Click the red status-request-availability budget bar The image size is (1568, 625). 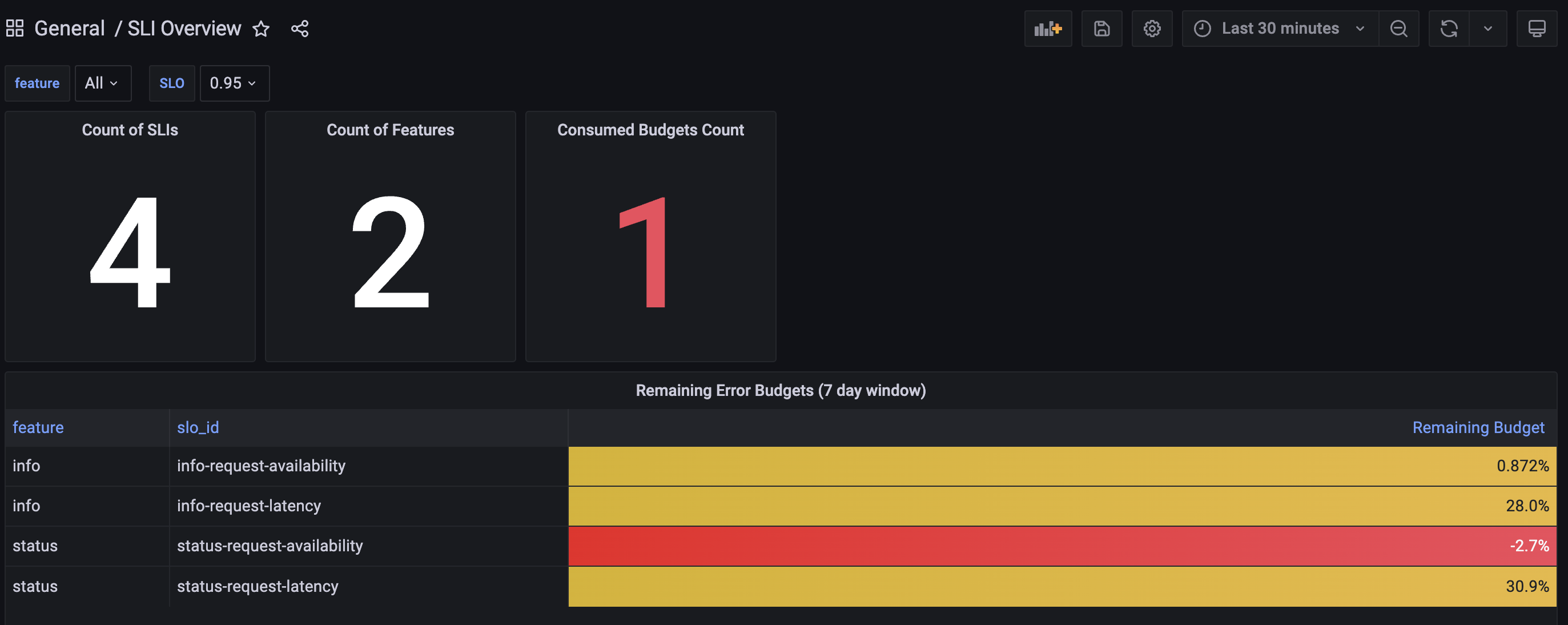click(x=1062, y=546)
